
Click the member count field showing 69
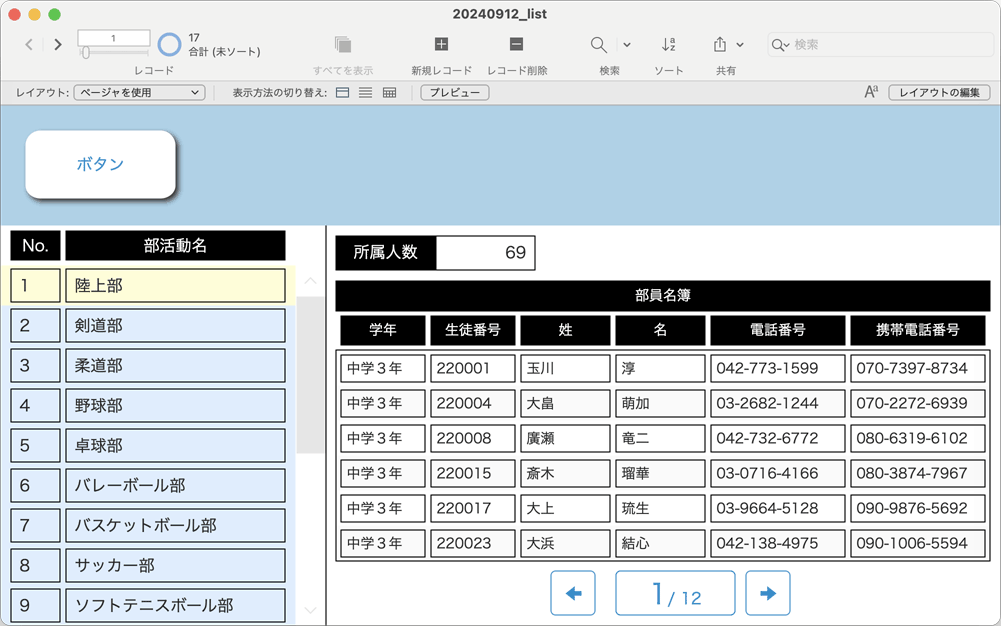[x=485, y=253]
